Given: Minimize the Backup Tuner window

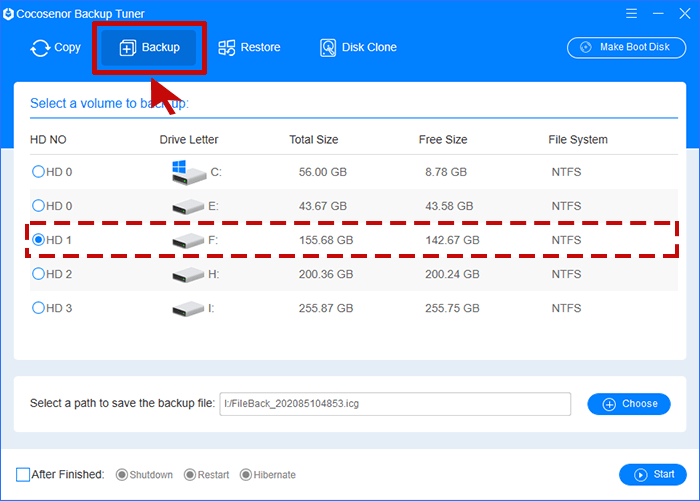Looking at the screenshot, I should [x=658, y=14].
